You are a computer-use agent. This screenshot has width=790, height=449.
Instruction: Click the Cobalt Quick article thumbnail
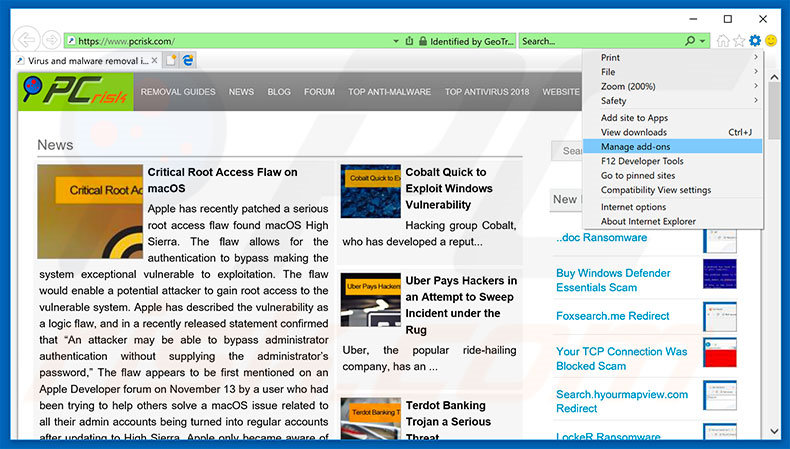tap(371, 191)
